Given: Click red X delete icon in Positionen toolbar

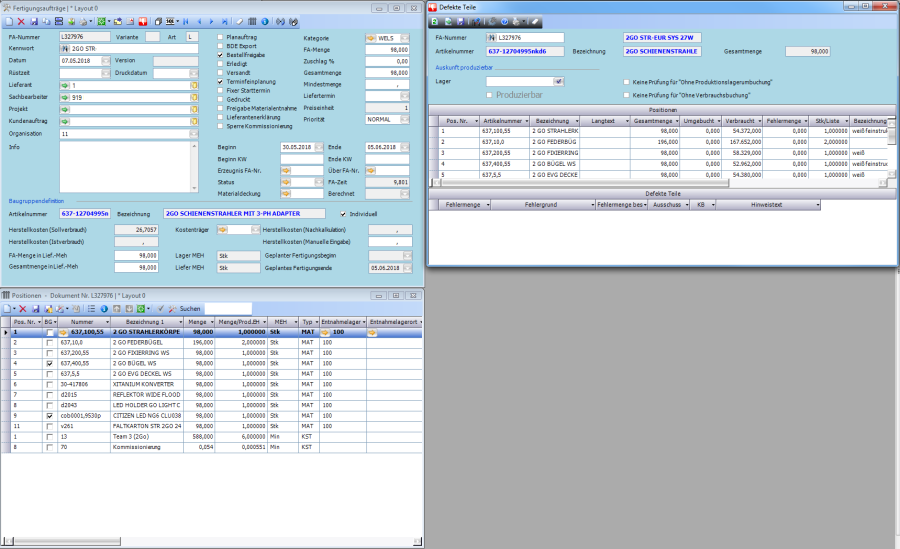Looking at the screenshot, I should coord(22,309).
